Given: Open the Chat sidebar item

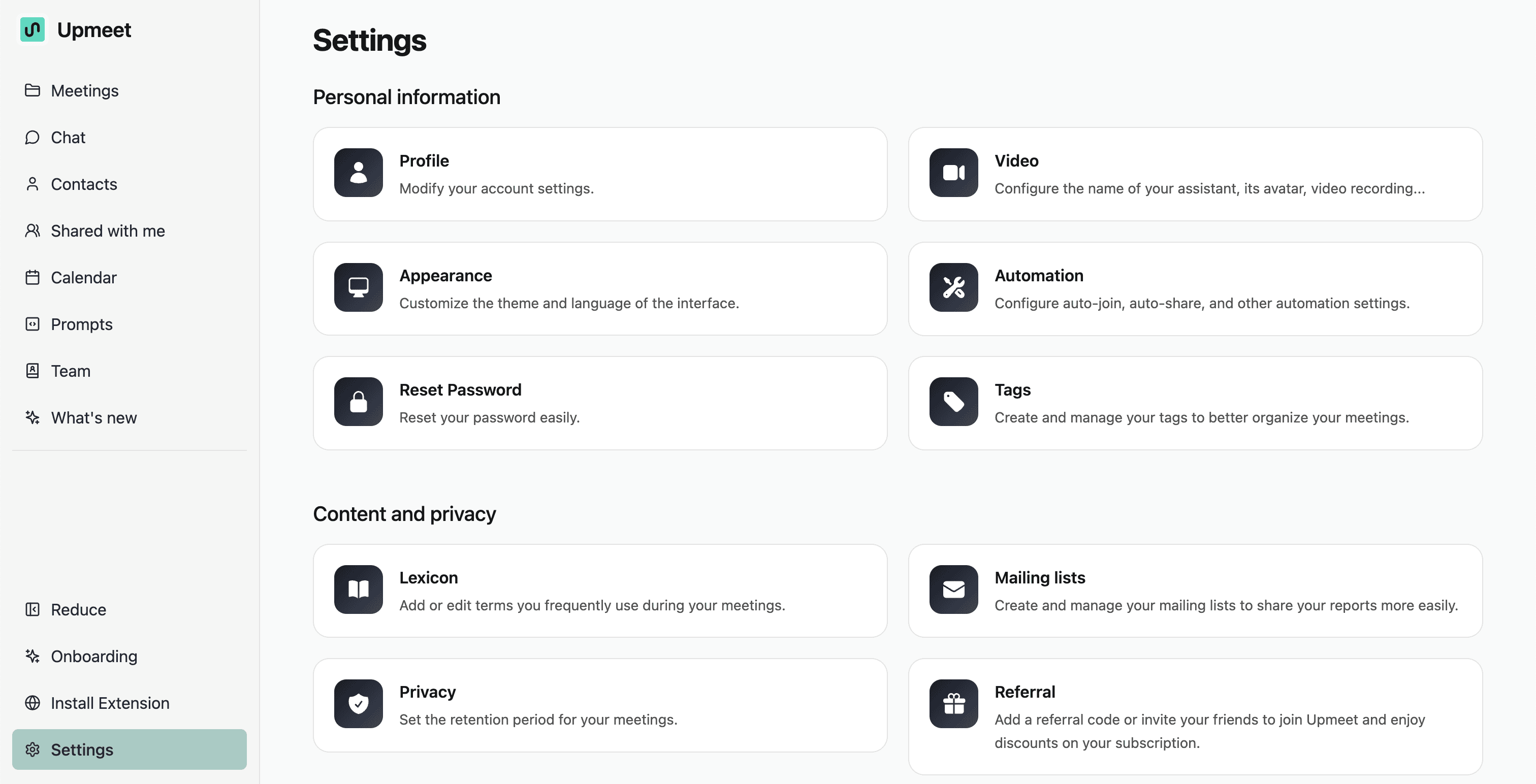Looking at the screenshot, I should pyautogui.click(x=68, y=138).
